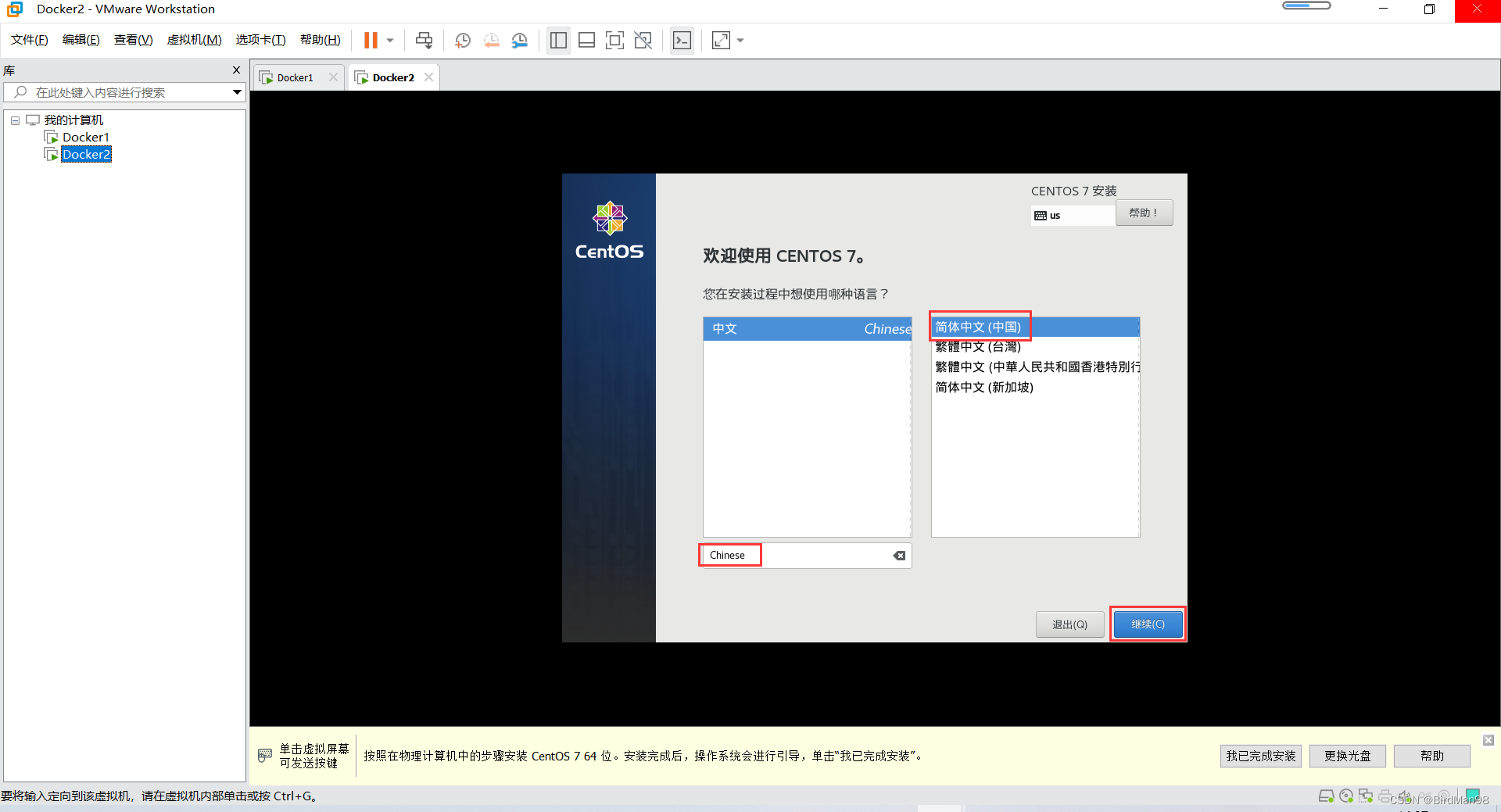Viewport: 1501px width, 812px height.
Task: Restore down the VMware window
Action: (1429, 9)
